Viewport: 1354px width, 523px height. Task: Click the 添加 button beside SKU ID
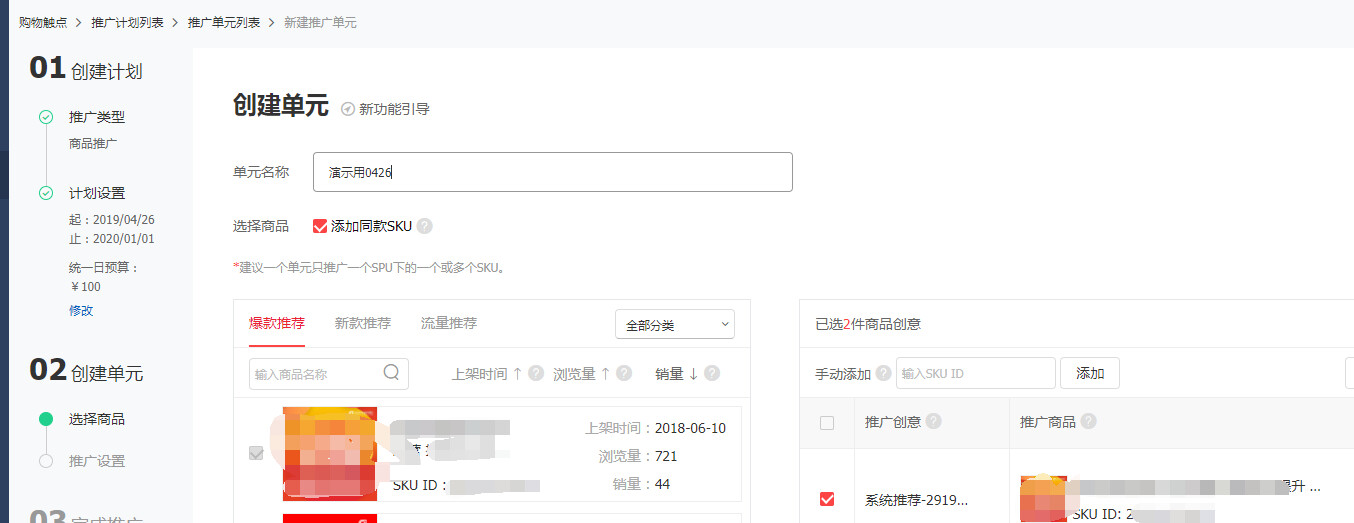1090,373
